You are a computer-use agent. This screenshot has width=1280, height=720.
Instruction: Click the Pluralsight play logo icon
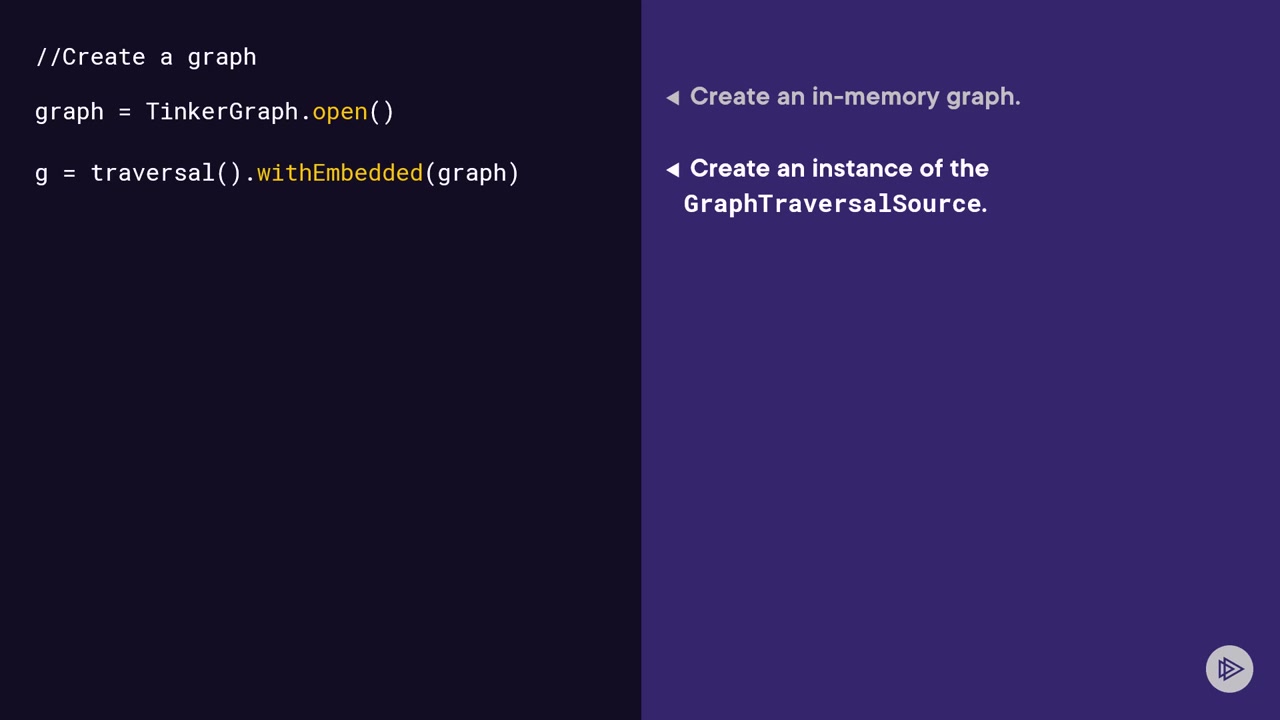1229,669
